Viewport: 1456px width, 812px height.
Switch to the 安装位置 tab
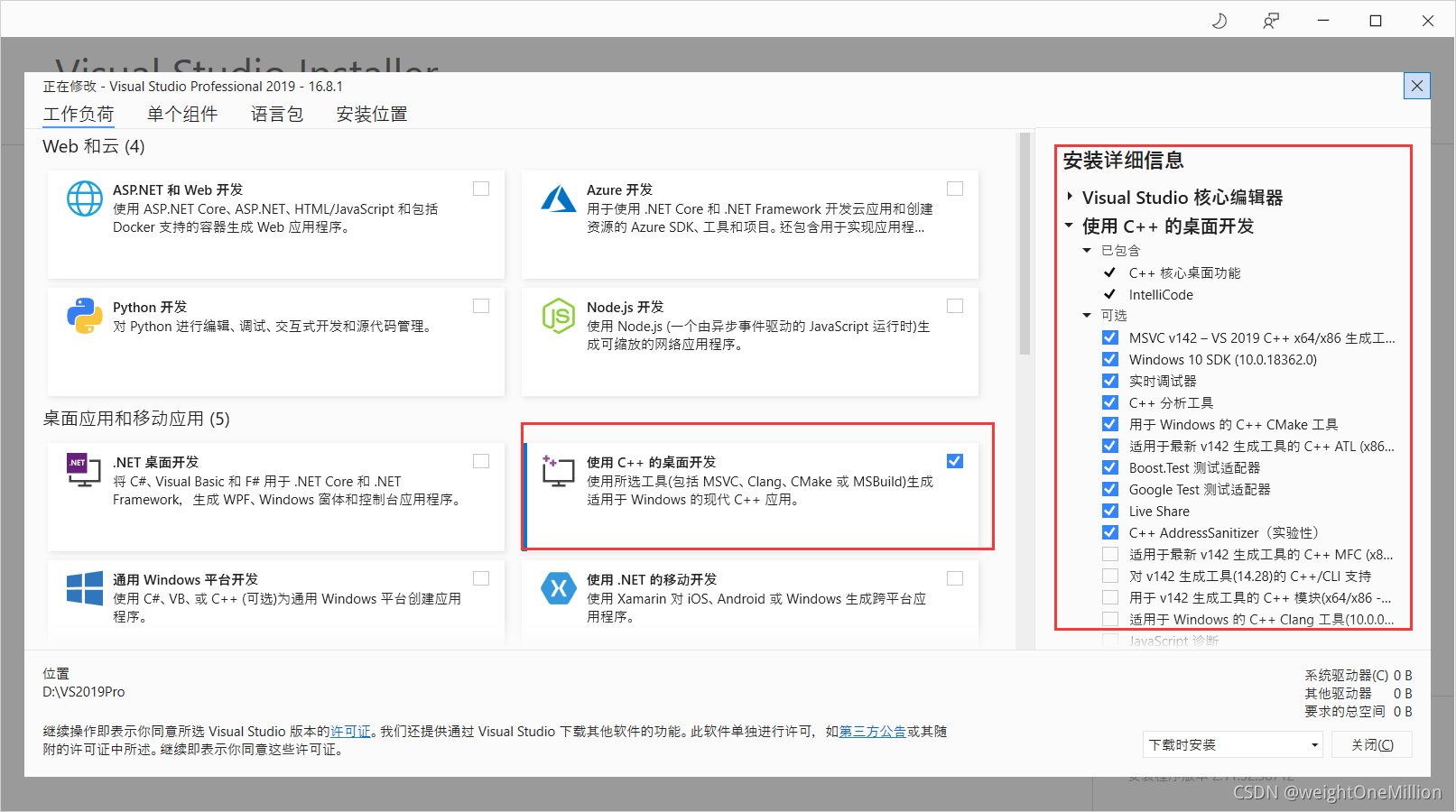372,114
